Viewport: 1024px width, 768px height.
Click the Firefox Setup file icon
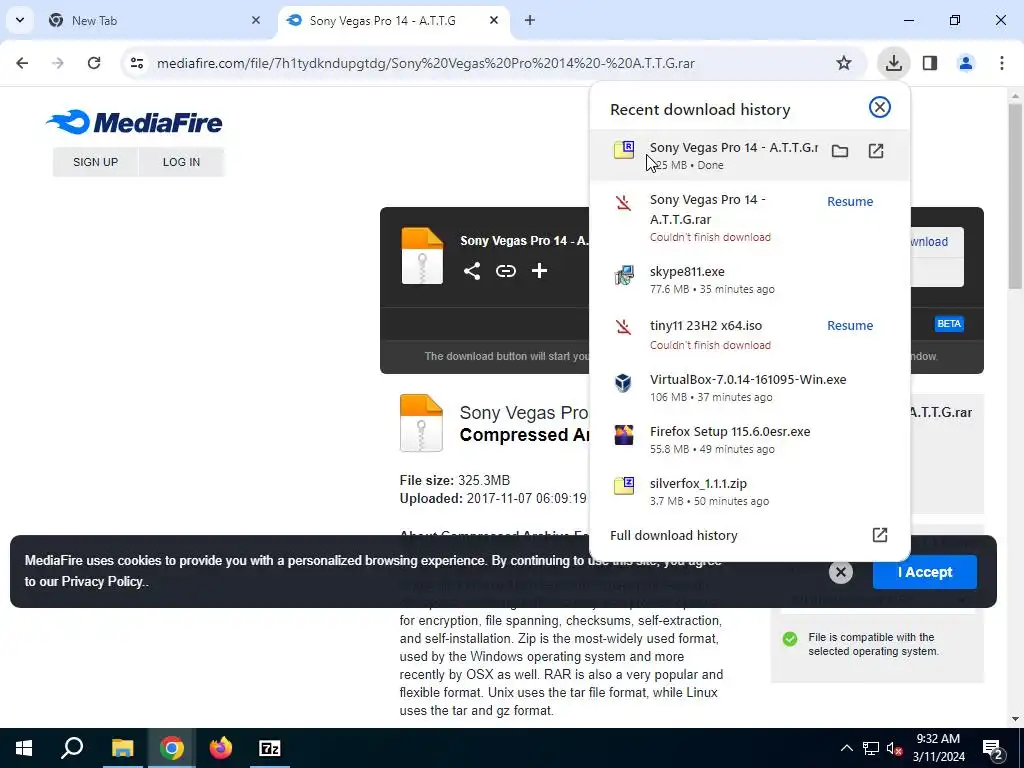coord(624,435)
